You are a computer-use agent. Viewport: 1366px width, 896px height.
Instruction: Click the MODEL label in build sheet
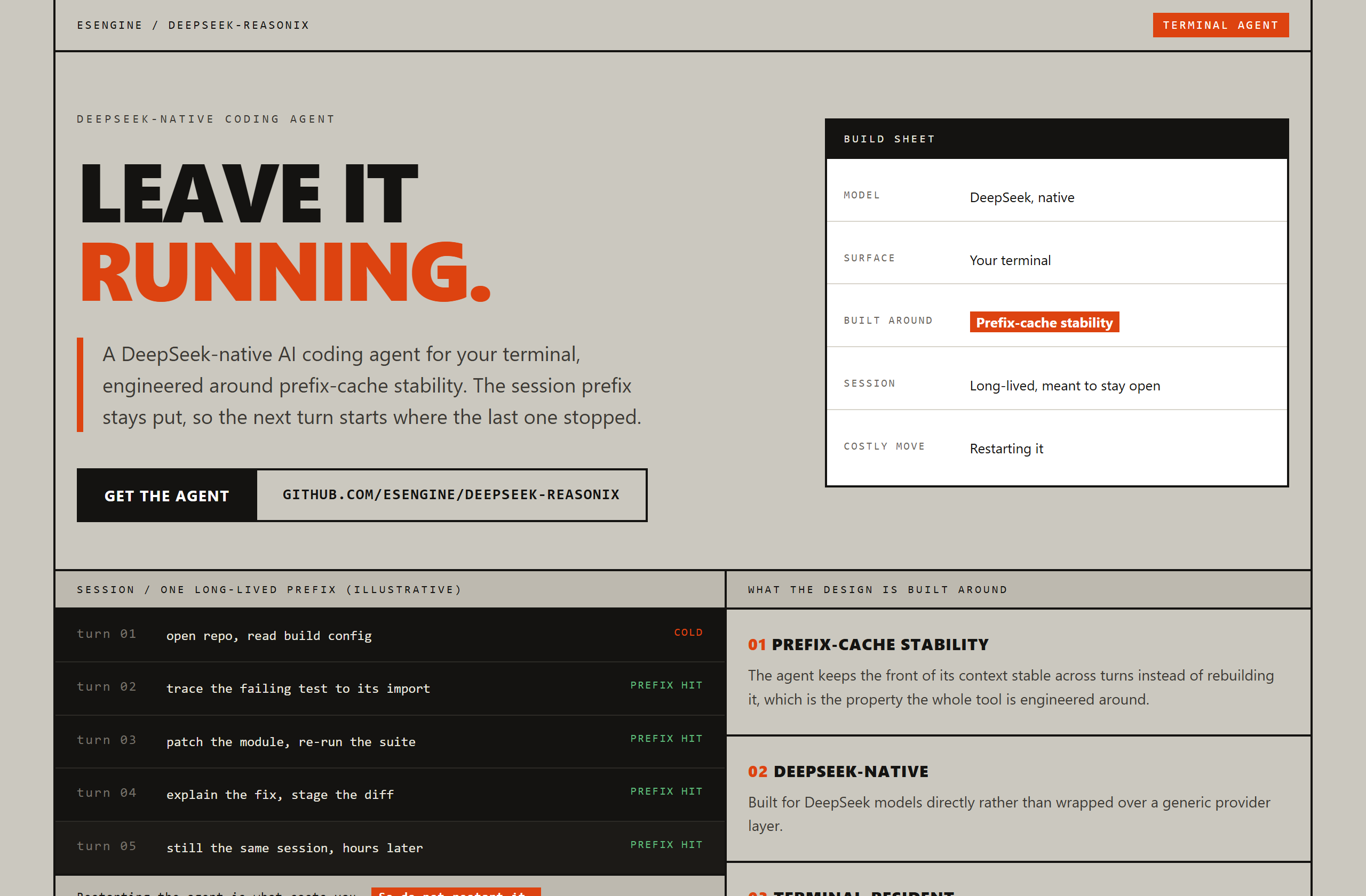pos(861,195)
